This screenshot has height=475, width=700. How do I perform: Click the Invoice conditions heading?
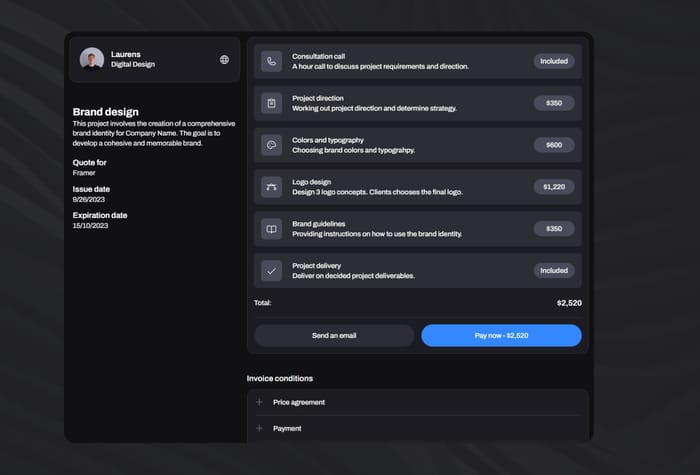[x=280, y=379]
